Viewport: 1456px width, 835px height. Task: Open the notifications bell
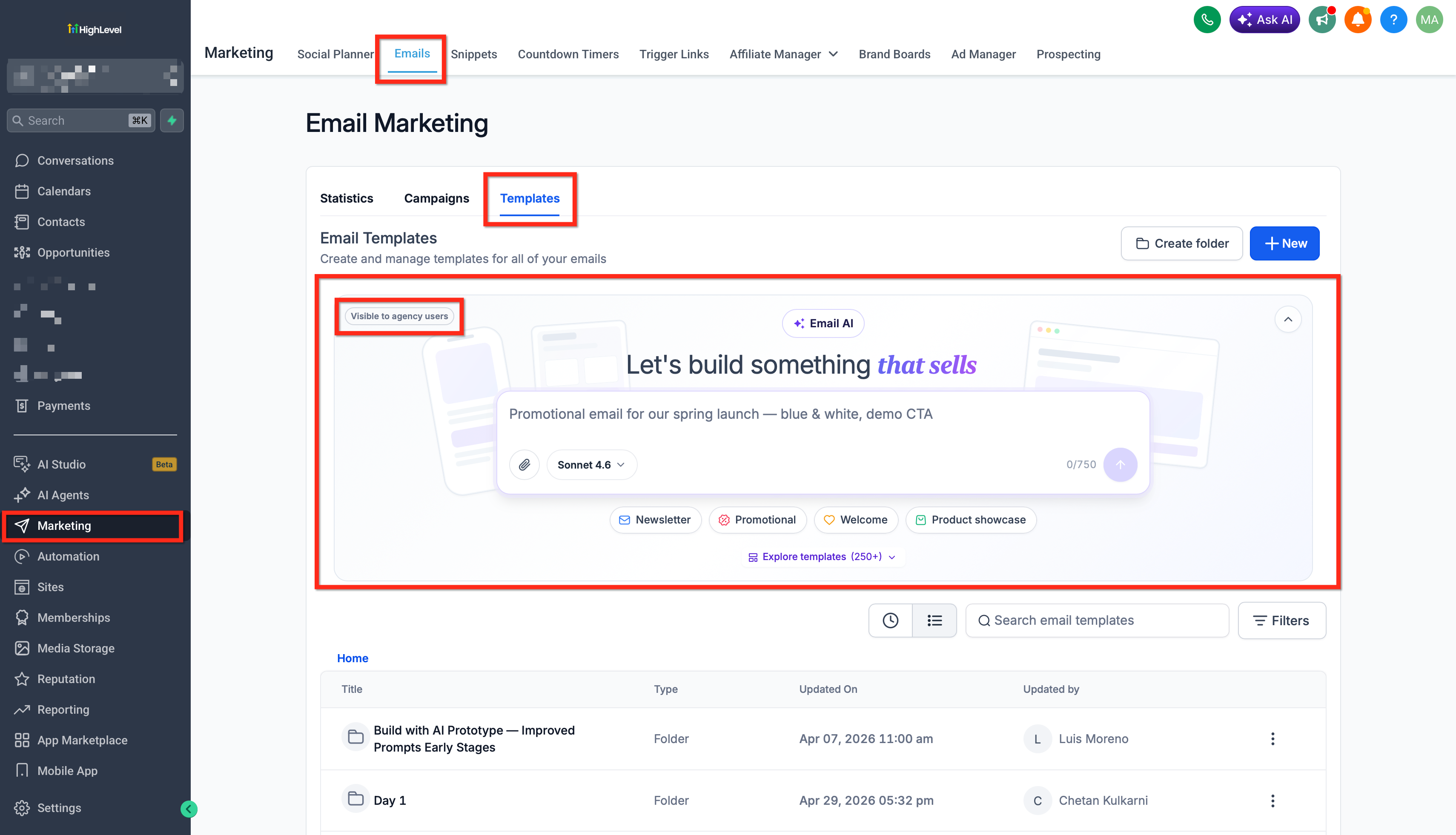[x=1357, y=20]
